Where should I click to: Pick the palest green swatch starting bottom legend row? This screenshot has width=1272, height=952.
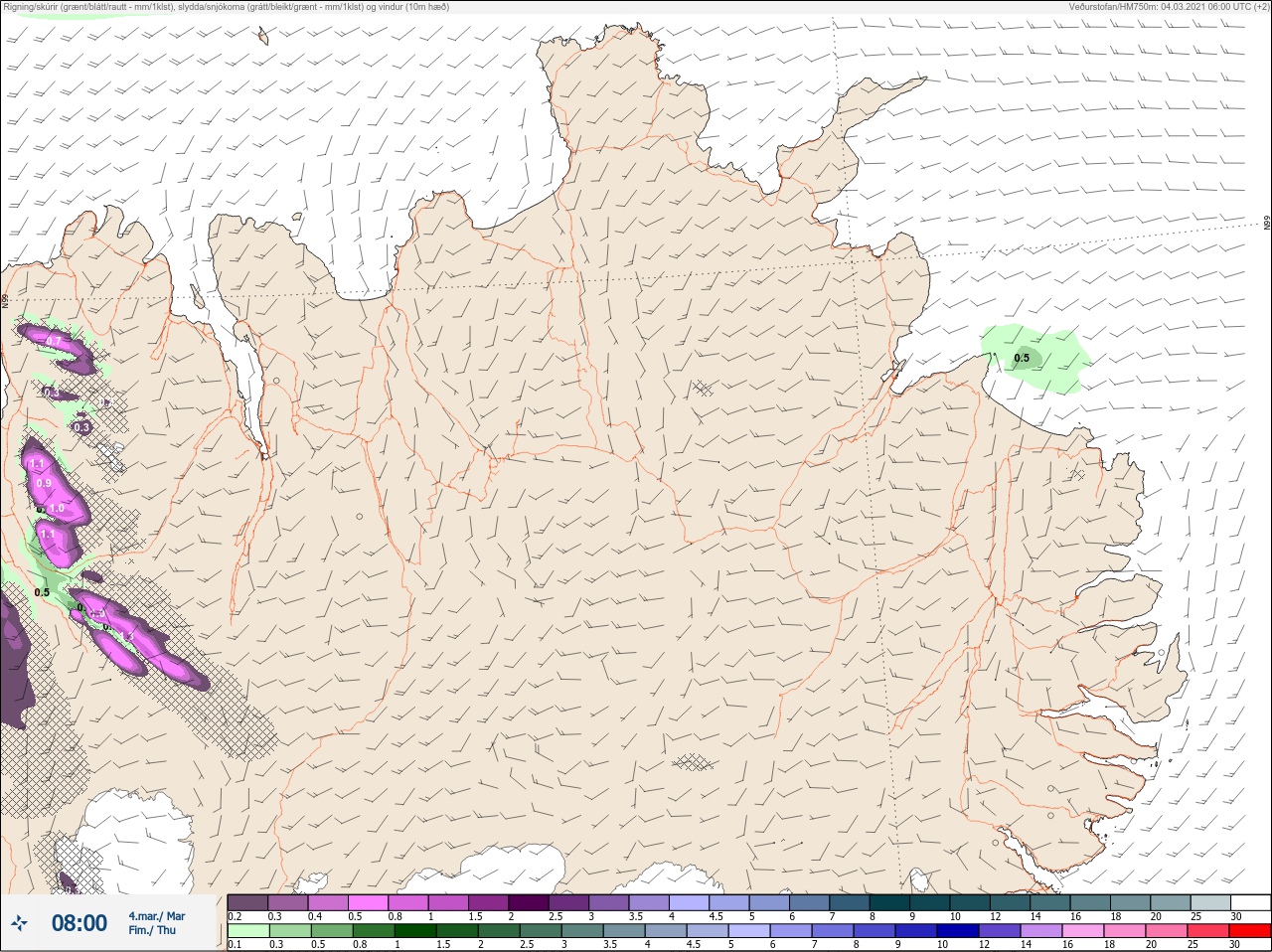[x=248, y=931]
